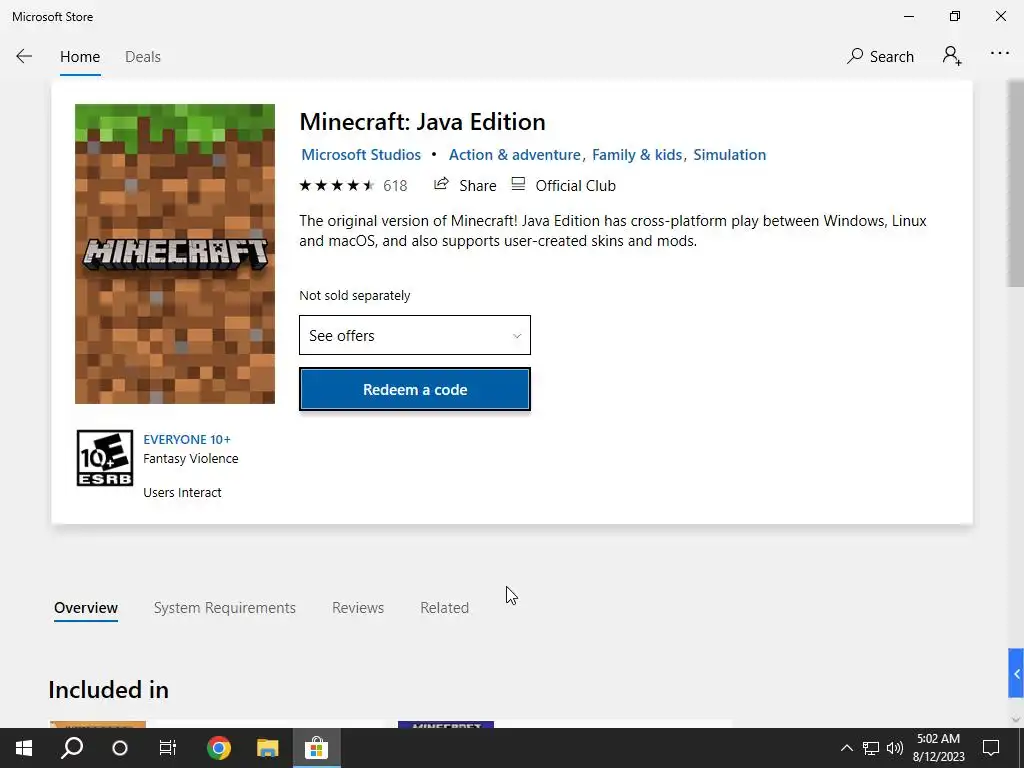
Task: Open taskbar search magnifier
Action: click(72, 748)
